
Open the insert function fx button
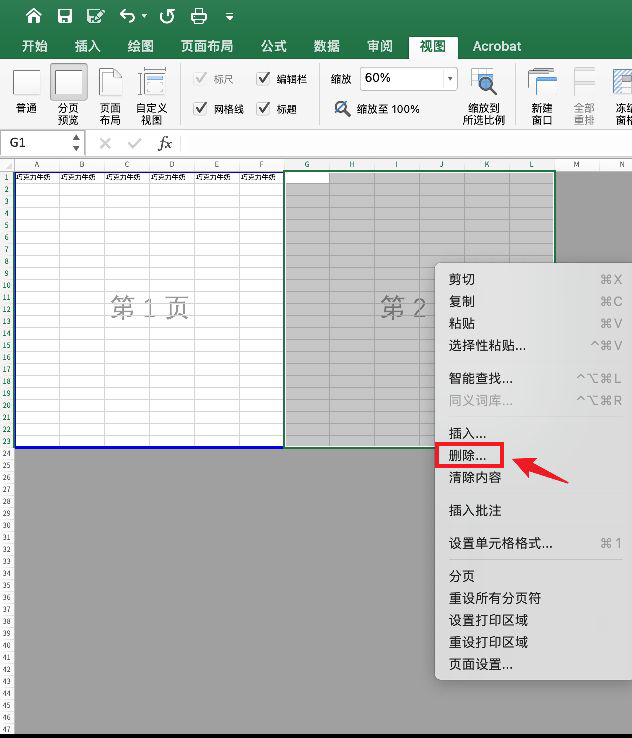coord(165,143)
